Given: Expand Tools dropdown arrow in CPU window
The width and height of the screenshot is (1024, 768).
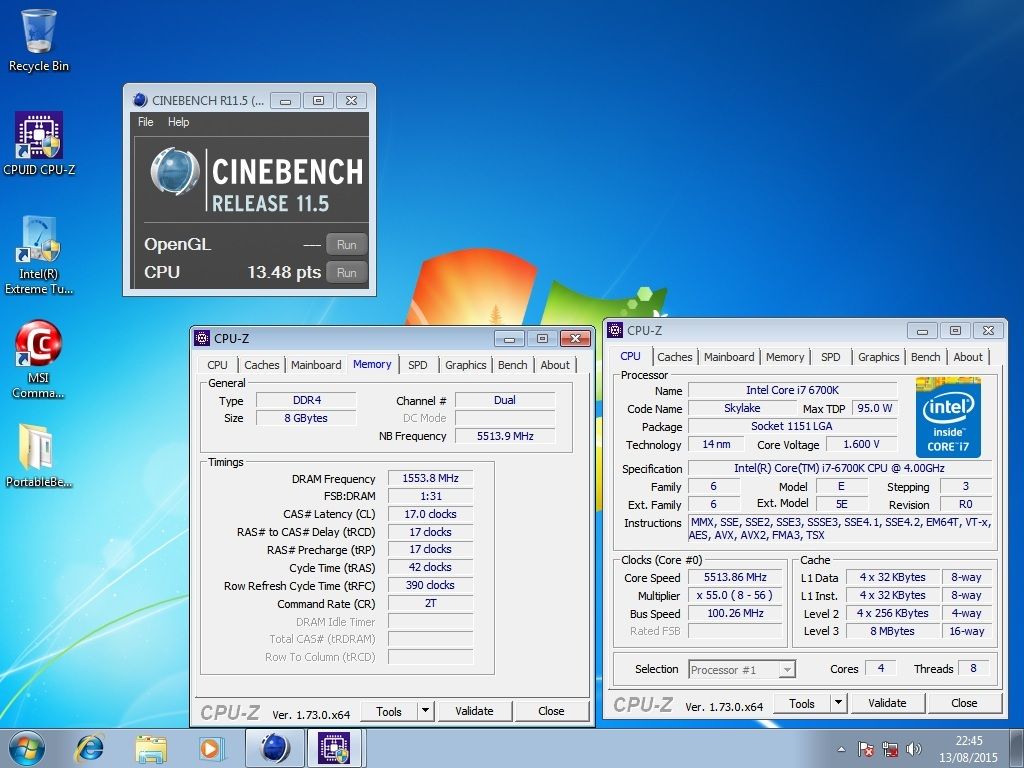Looking at the screenshot, I should (x=838, y=703).
